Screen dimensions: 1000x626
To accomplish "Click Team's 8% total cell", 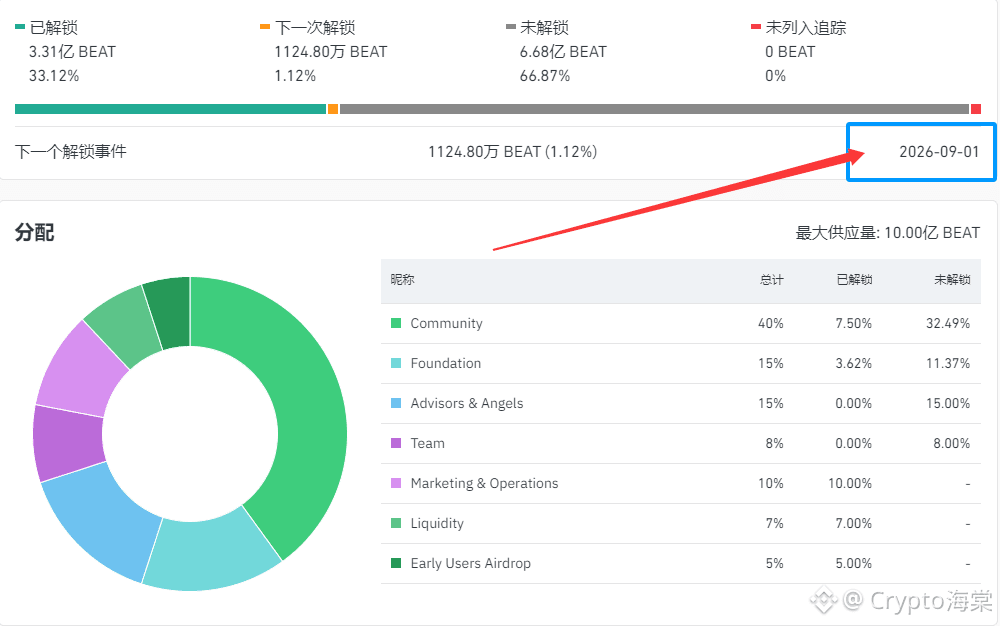I will [x=774, y=443].
